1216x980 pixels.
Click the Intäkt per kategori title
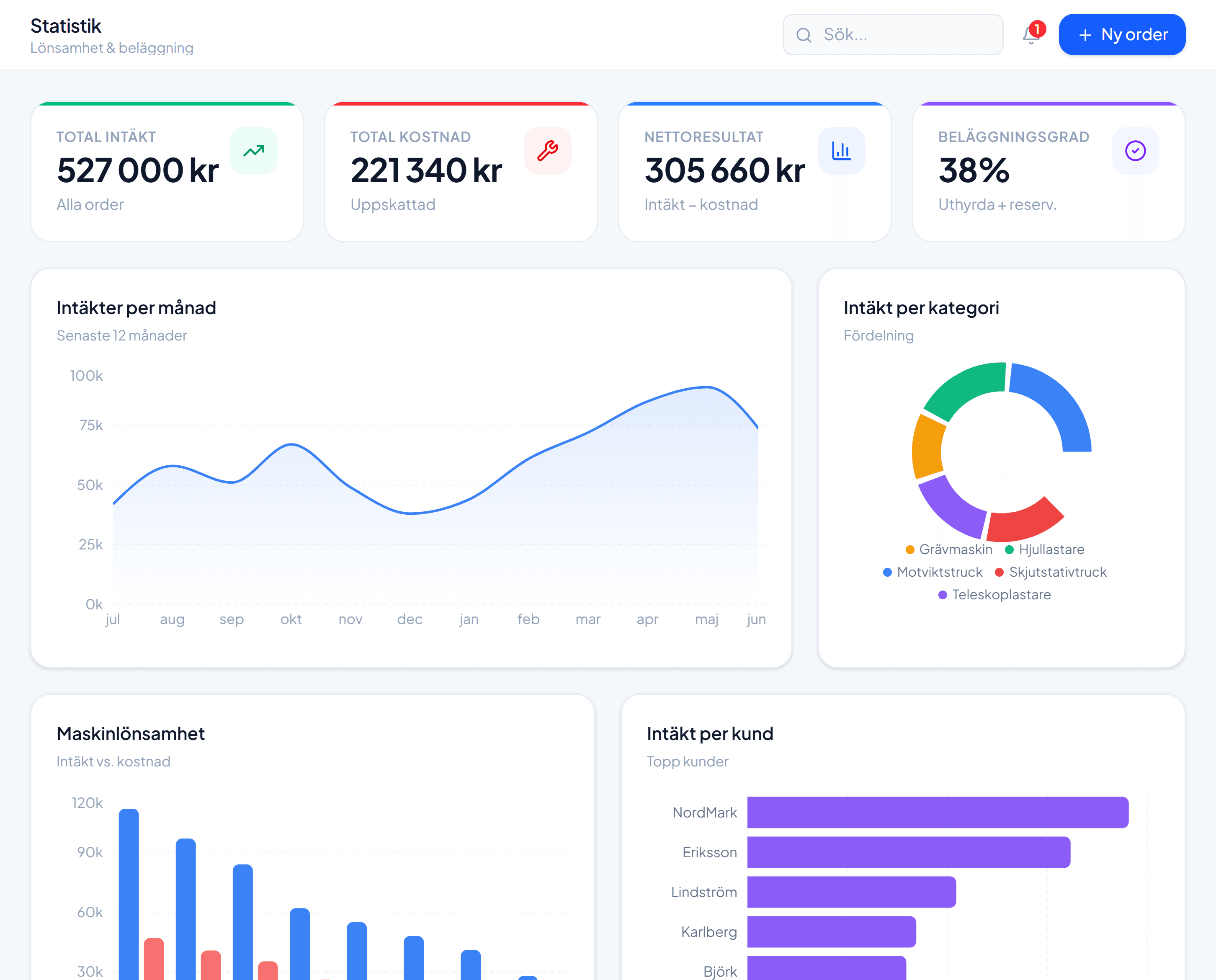(x=921, y=308)
